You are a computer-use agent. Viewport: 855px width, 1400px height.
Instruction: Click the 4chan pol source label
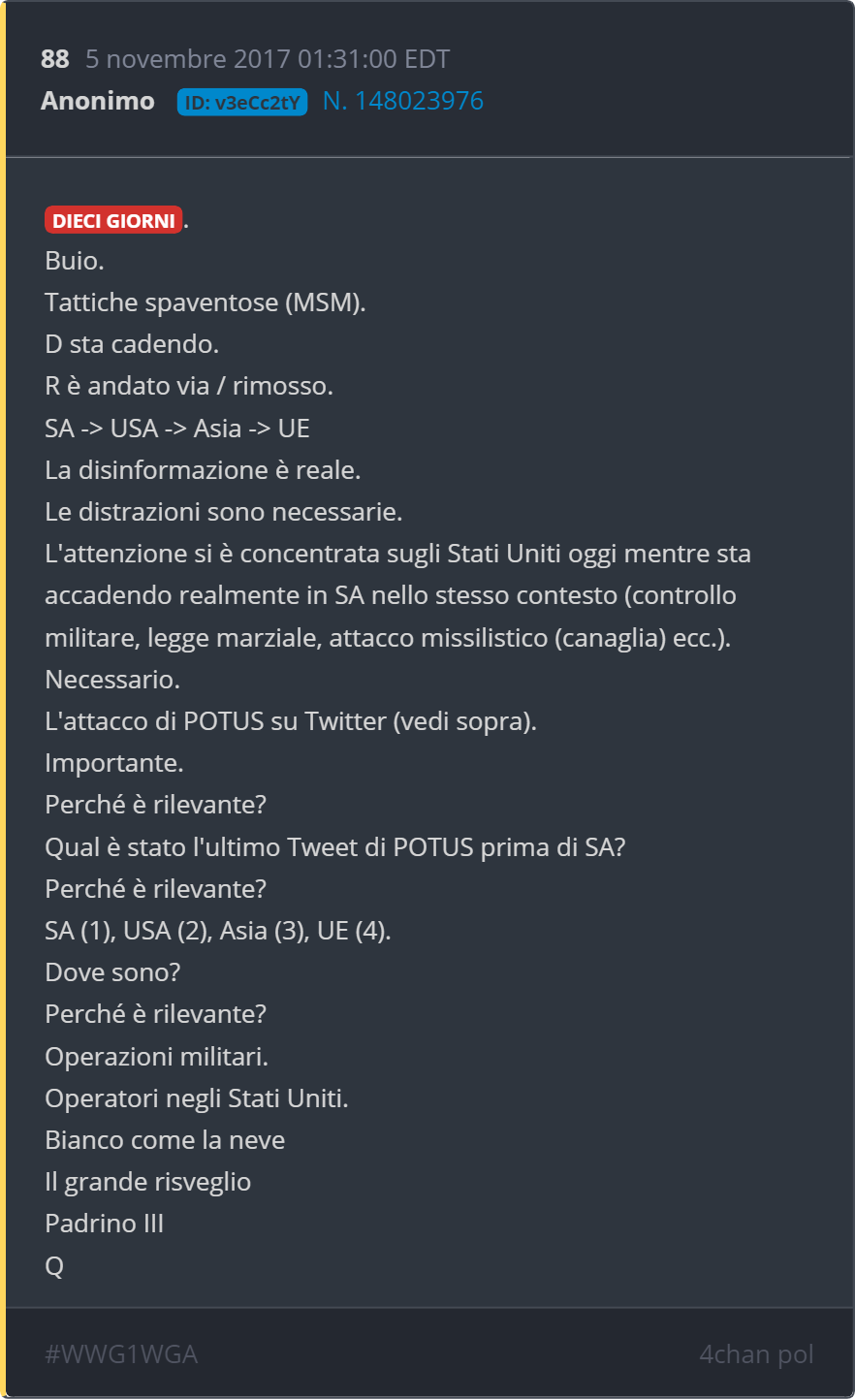tap(756, 1354)
